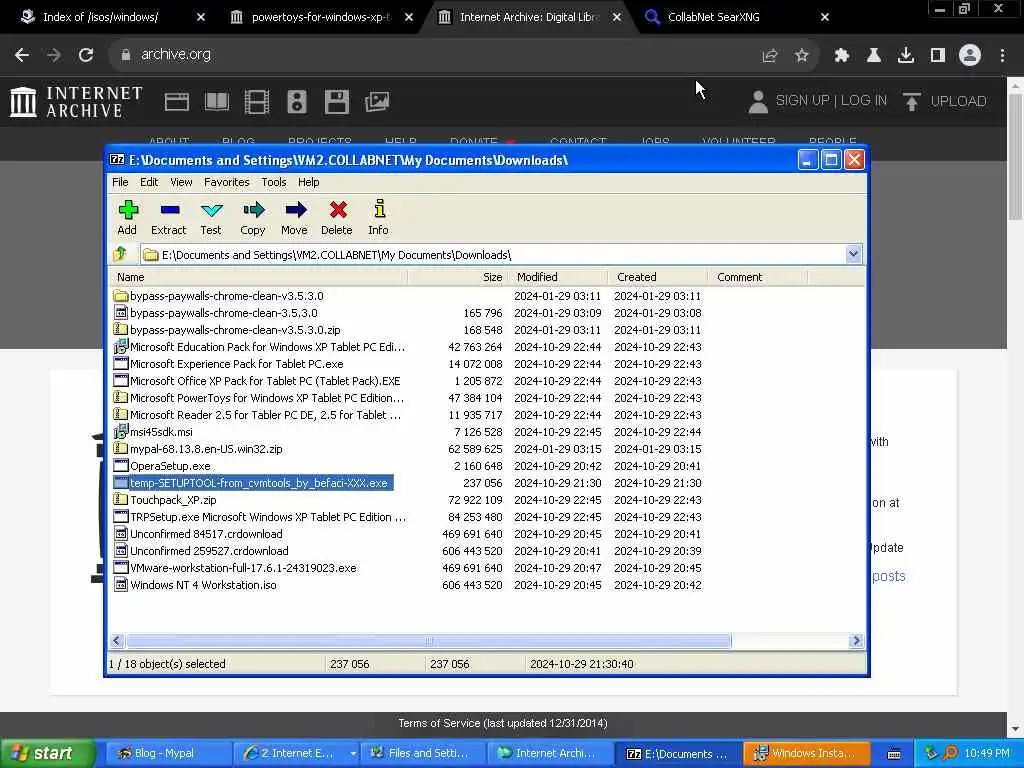Expand the 7-Zip address path dropdown
1024x768 pixels.
coord(853,254)
